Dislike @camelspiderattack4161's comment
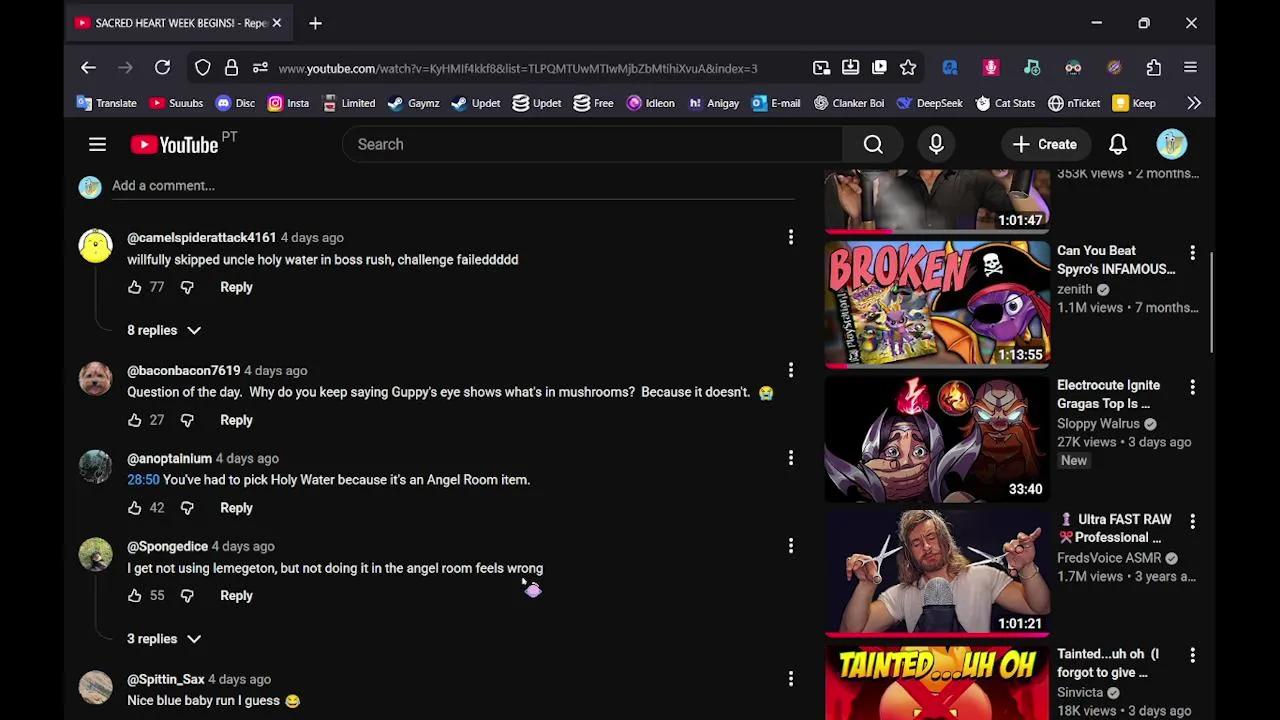 pos(187,287)
